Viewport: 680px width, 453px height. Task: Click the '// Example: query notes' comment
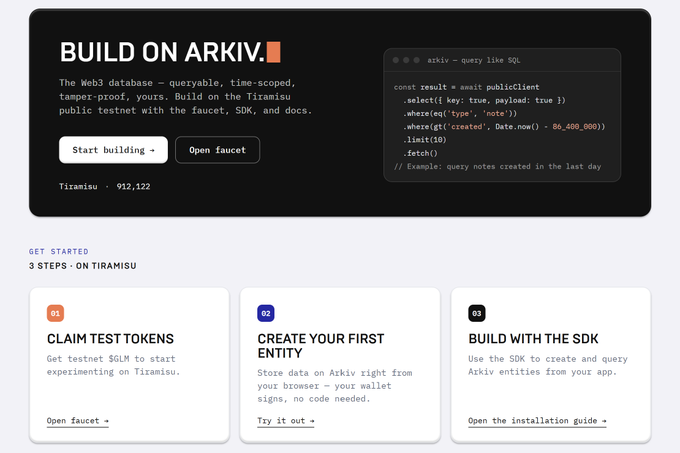coord(497,166)
